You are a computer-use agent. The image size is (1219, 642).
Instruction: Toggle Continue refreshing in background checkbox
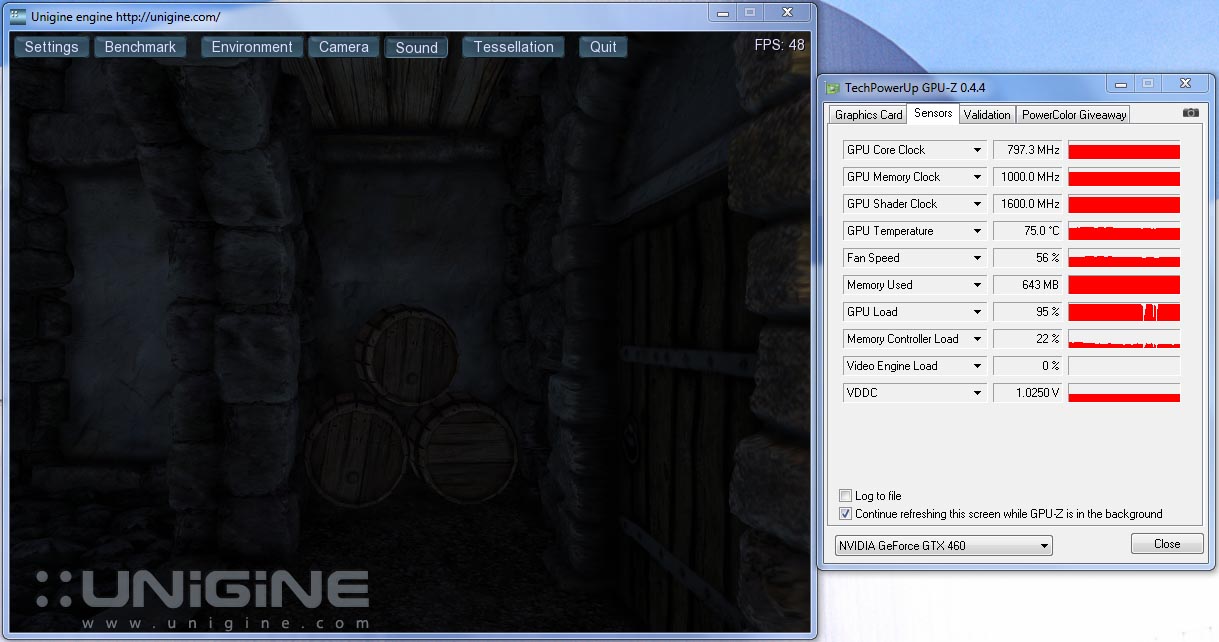coord(846,514)
